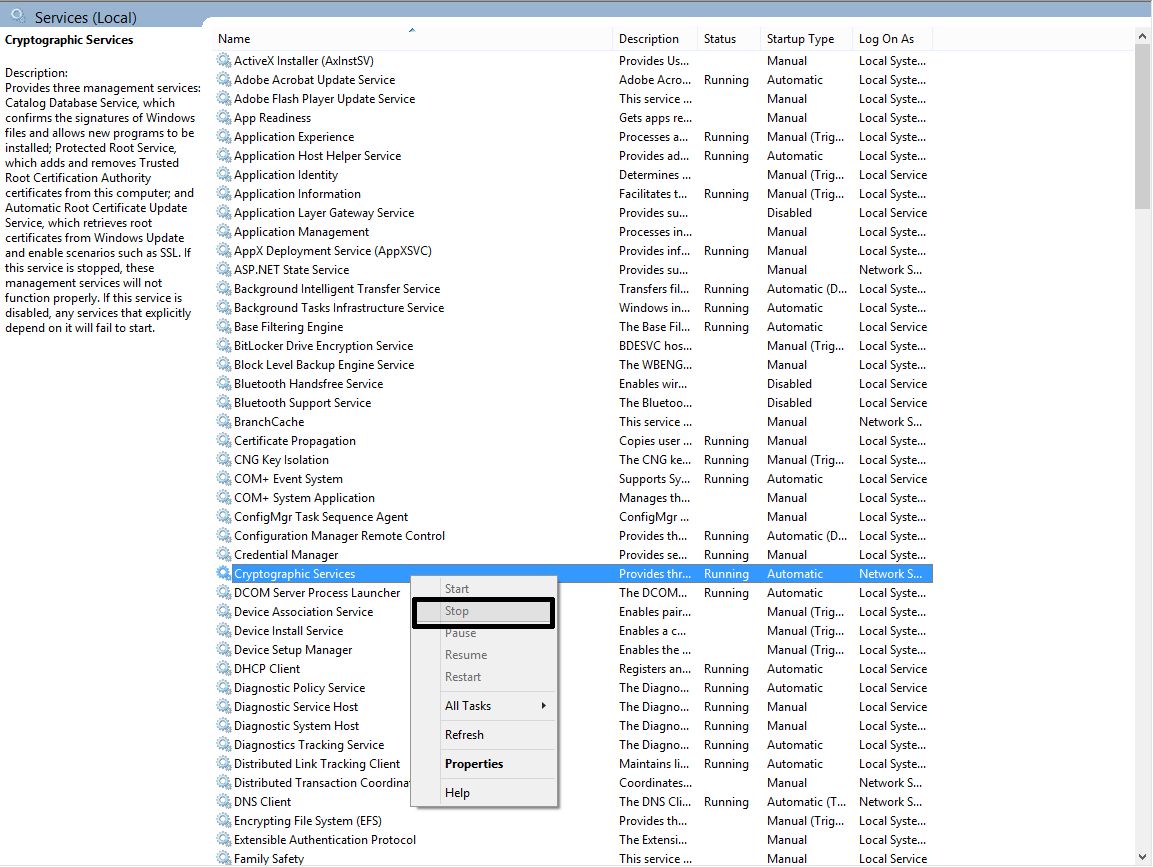Click the Encrypting File System gear icon
Screen dimensions: 1153x867
click(224, 821)
